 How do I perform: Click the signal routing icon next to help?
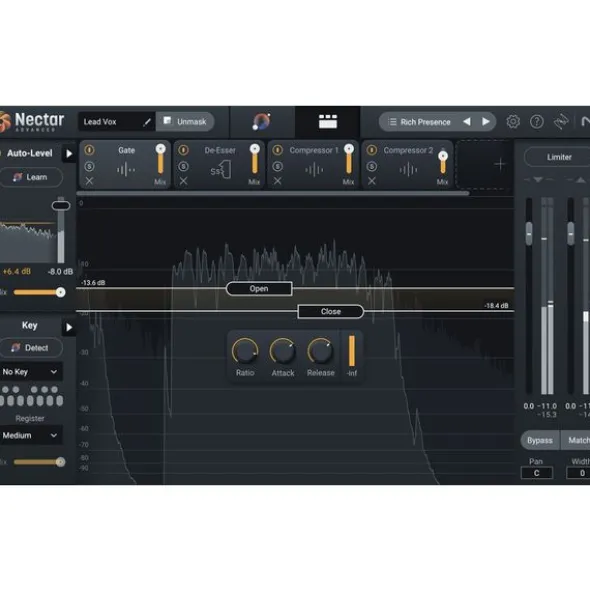click(x=561, y=121)
